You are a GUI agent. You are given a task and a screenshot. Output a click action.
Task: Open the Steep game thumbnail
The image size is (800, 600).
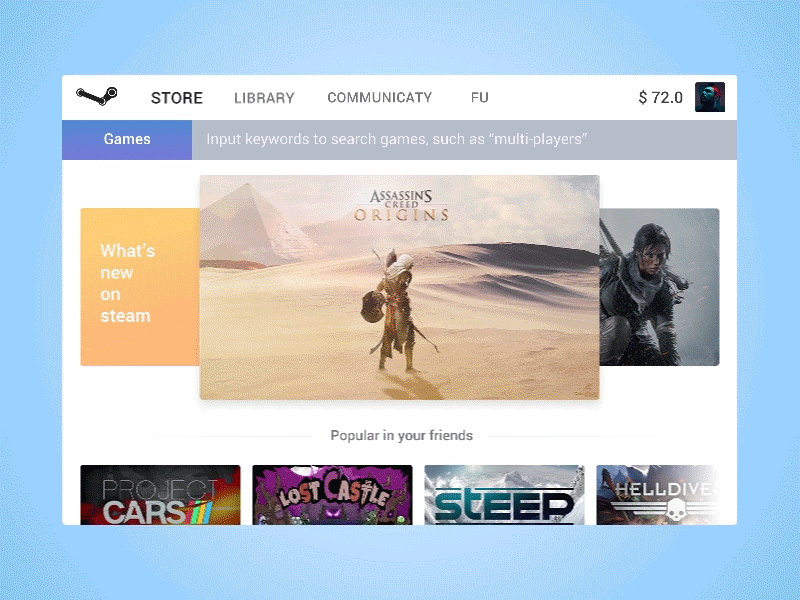[x=504, y=494]
